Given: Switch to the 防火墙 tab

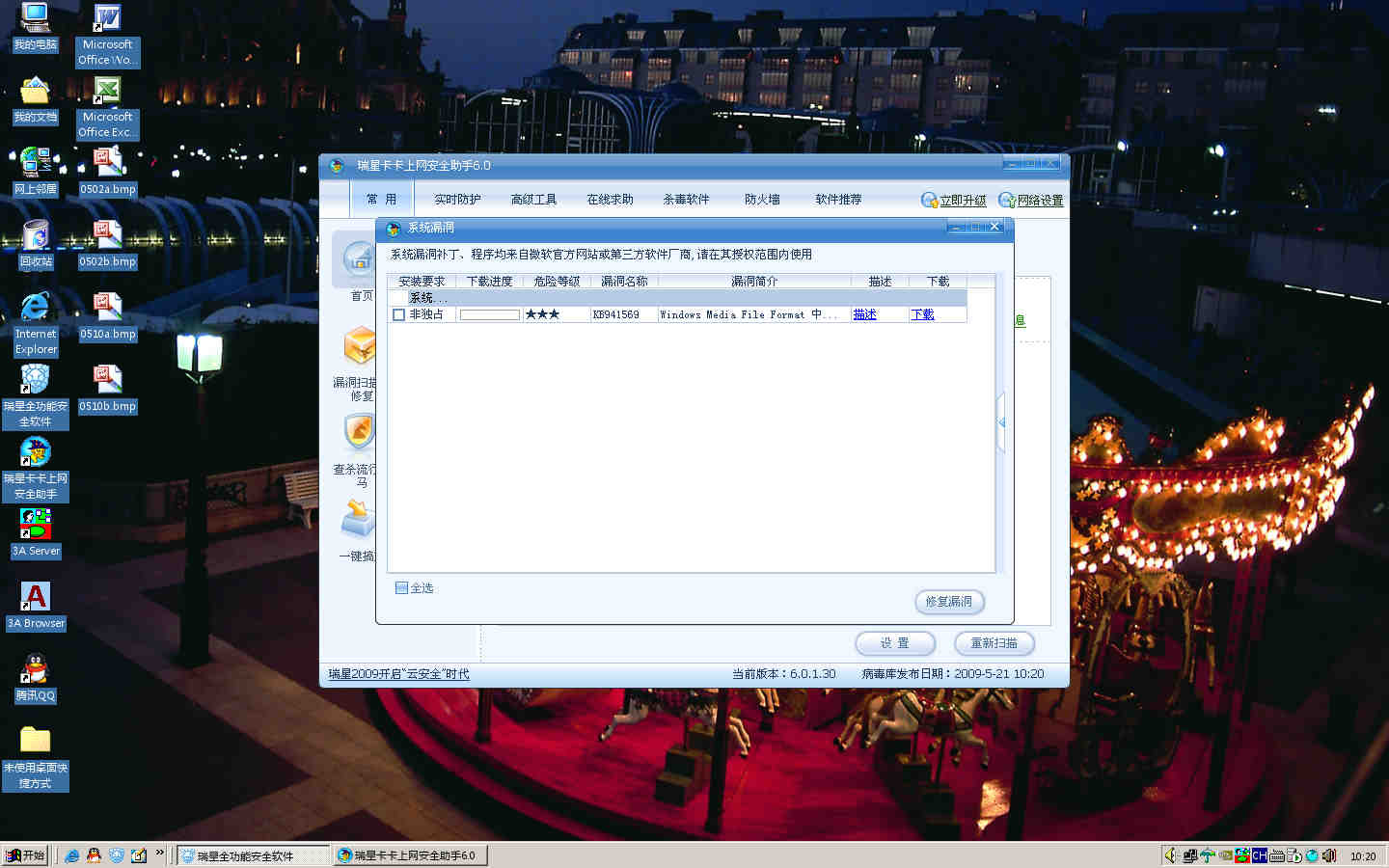Looking at the screenshot, I should click(x=762, y=200).
